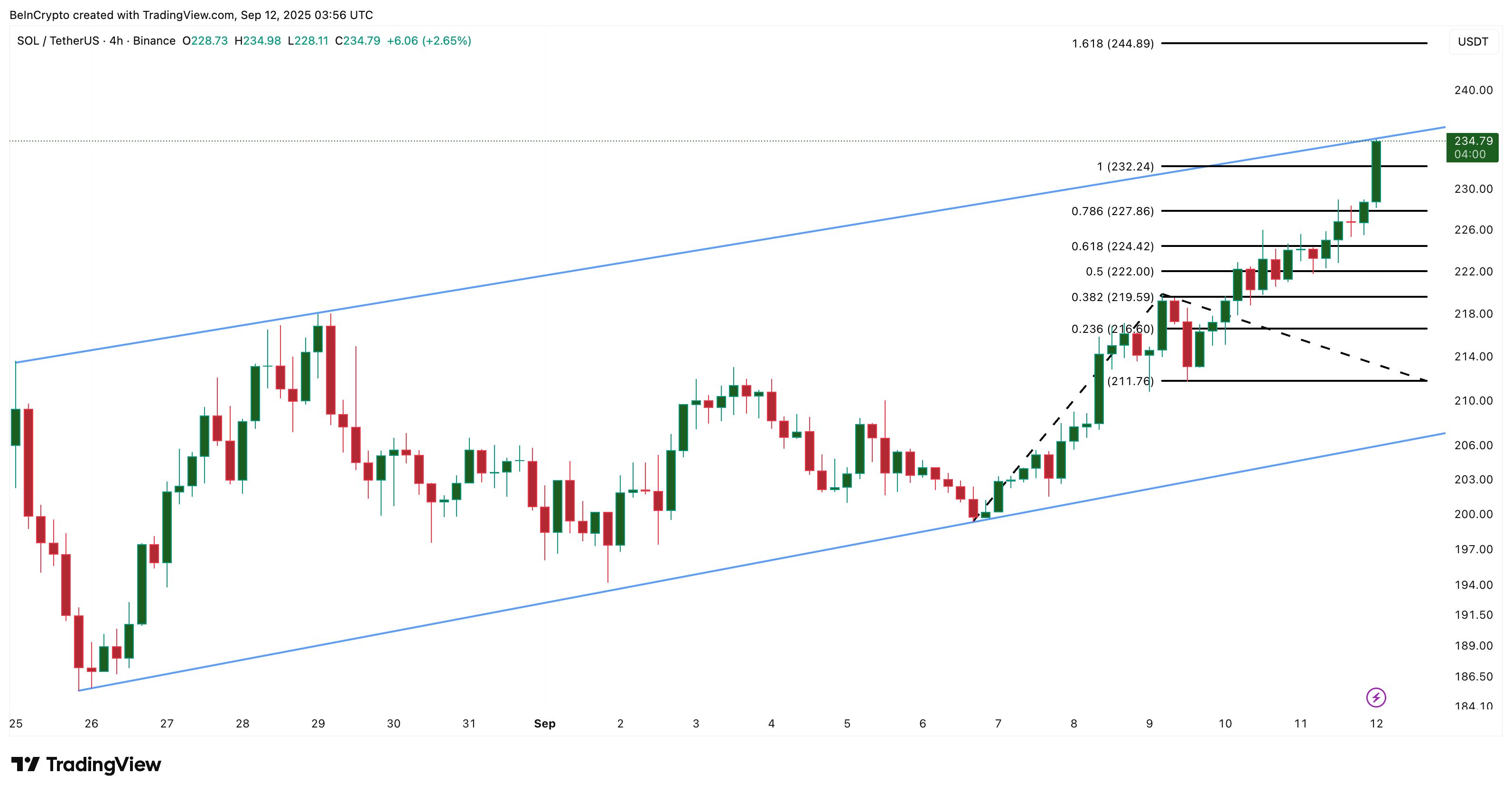
Task: Select the 0.786 (227.86) Fibonacci label
Action: click(1112, 211)
